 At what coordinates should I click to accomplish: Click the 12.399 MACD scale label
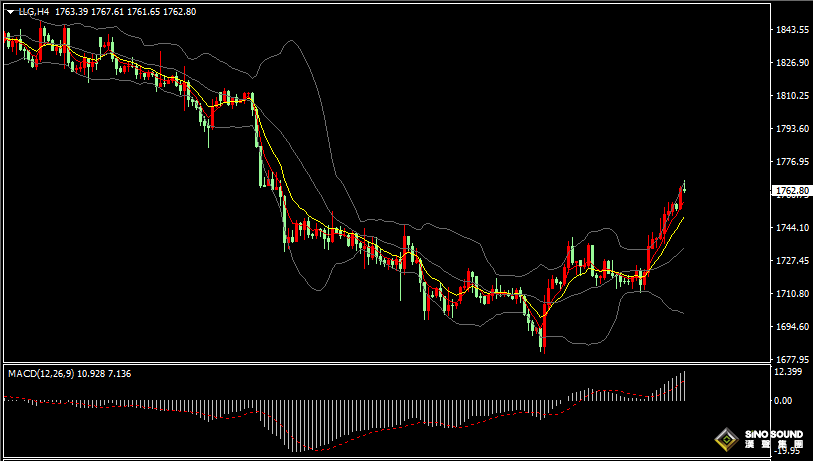789,372
